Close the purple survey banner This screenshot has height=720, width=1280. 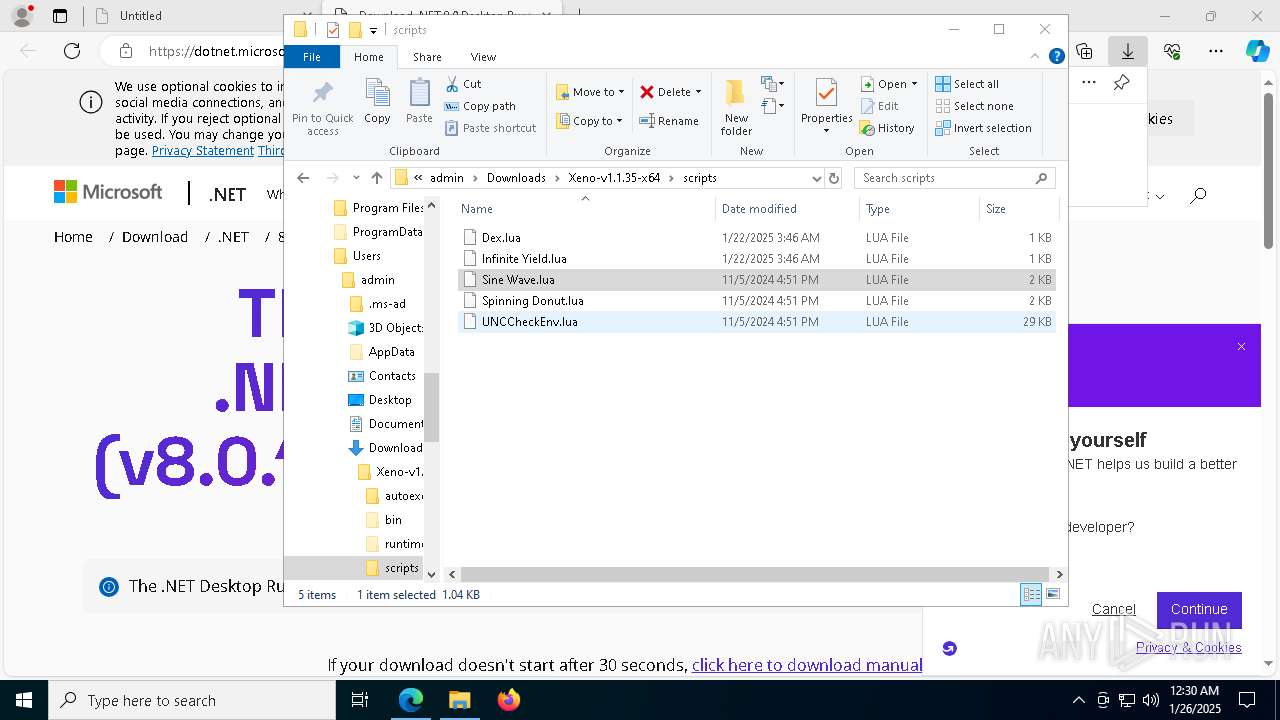[1241, 347]
